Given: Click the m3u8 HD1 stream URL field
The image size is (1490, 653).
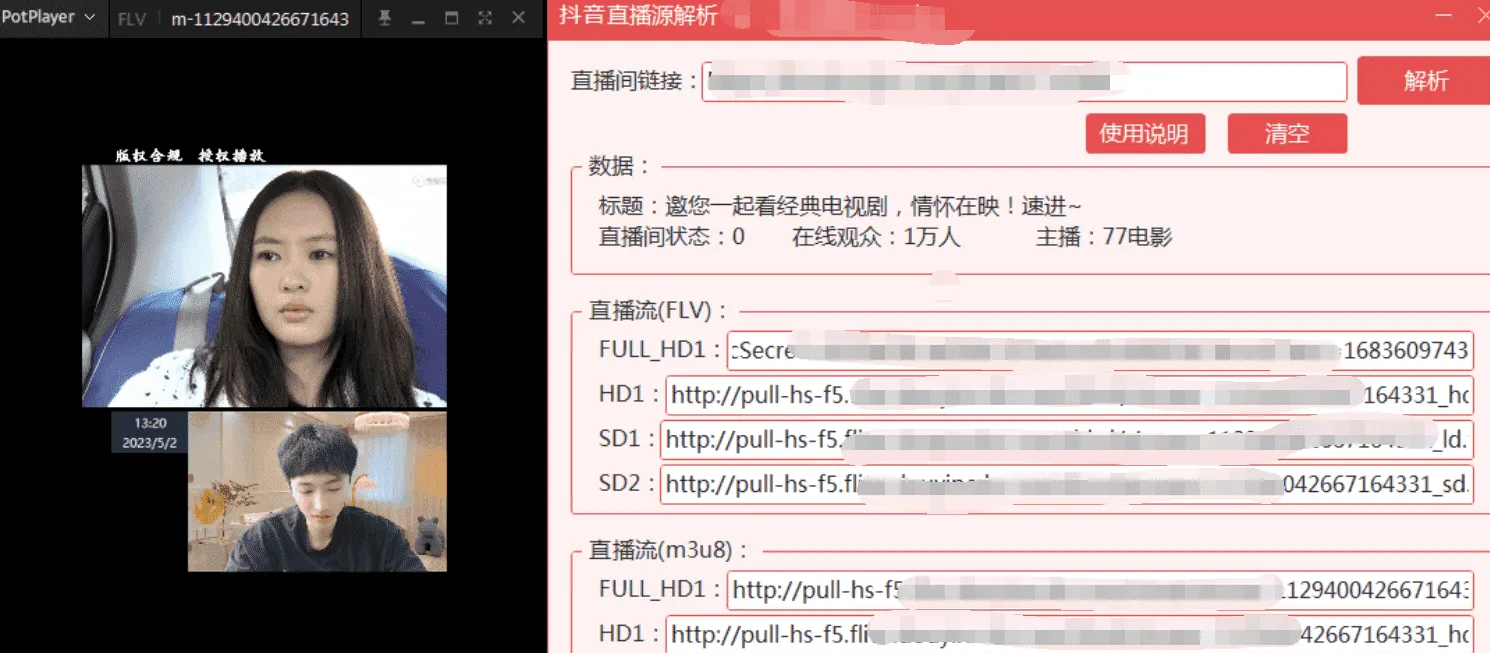Looking at the screenshot, I should click(1068, 634).
